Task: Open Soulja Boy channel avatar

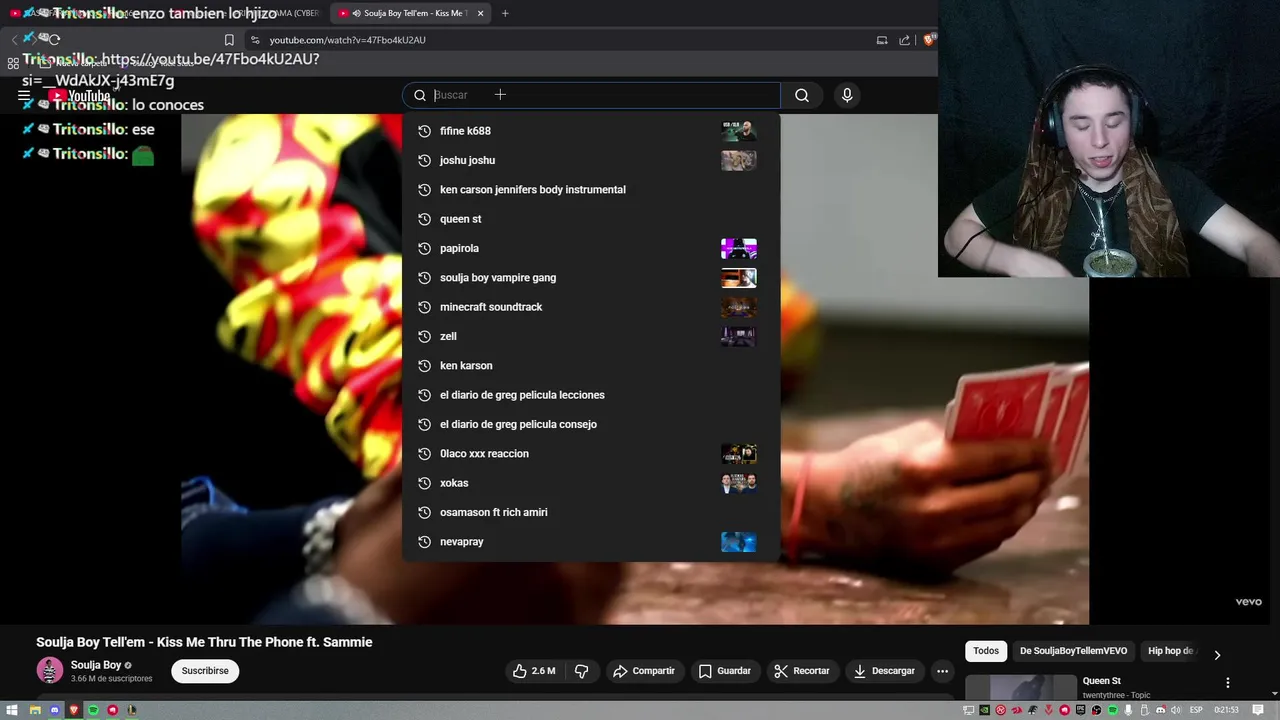Action: tap(49, 670)
